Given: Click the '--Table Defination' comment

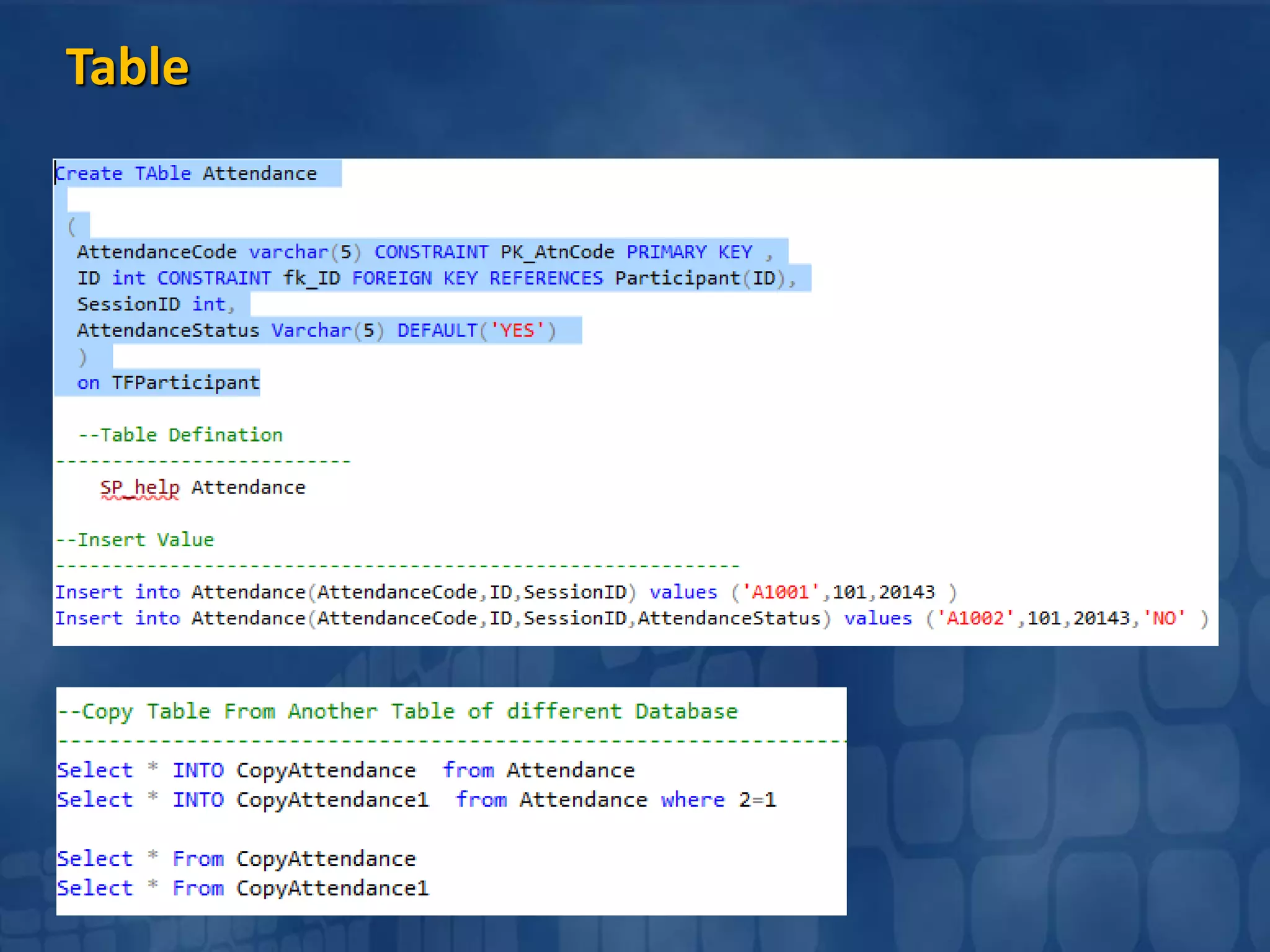Looking at the screenshot, I should point(180,435).
